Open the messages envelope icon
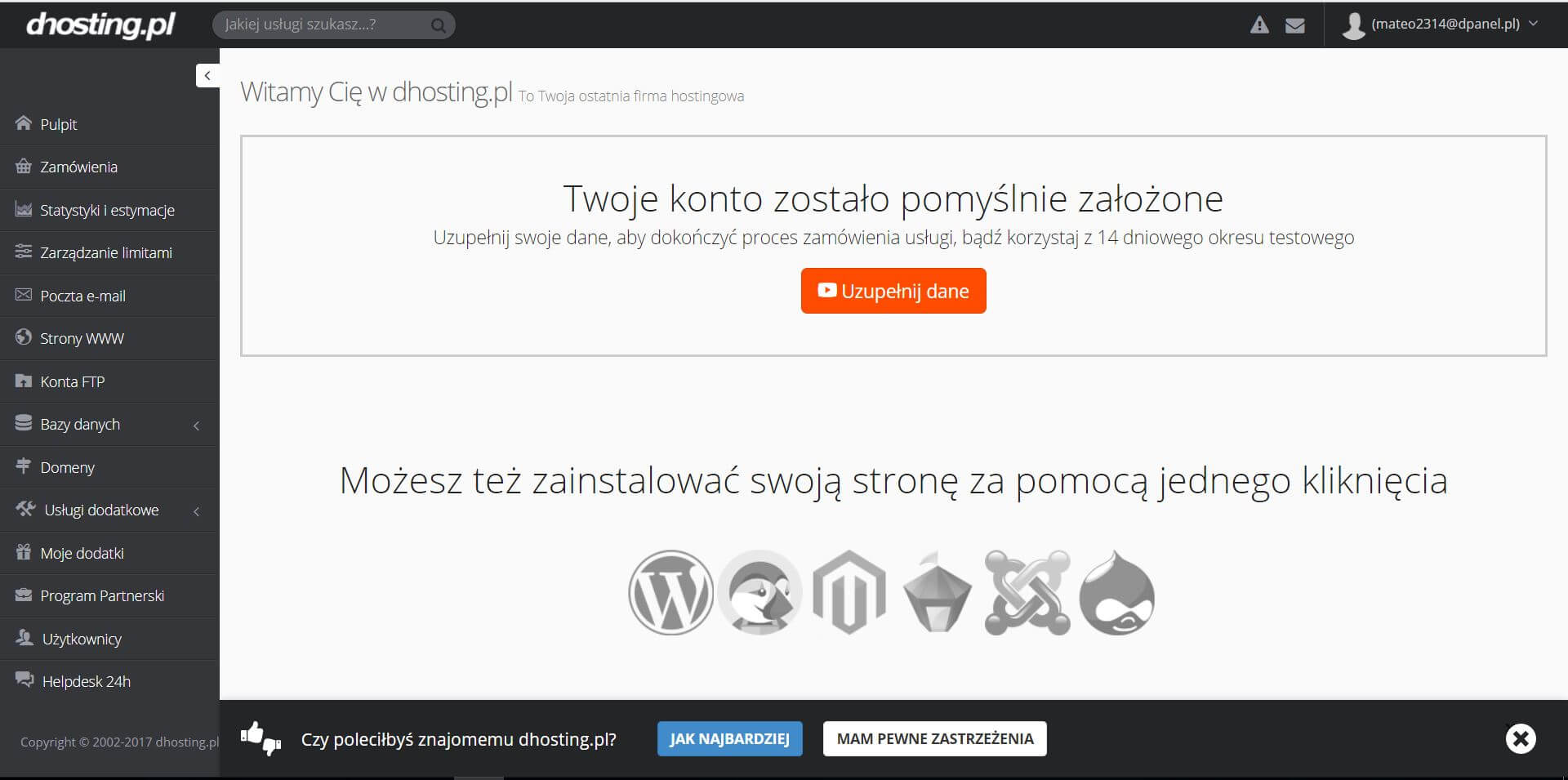 coord(1294,25)
